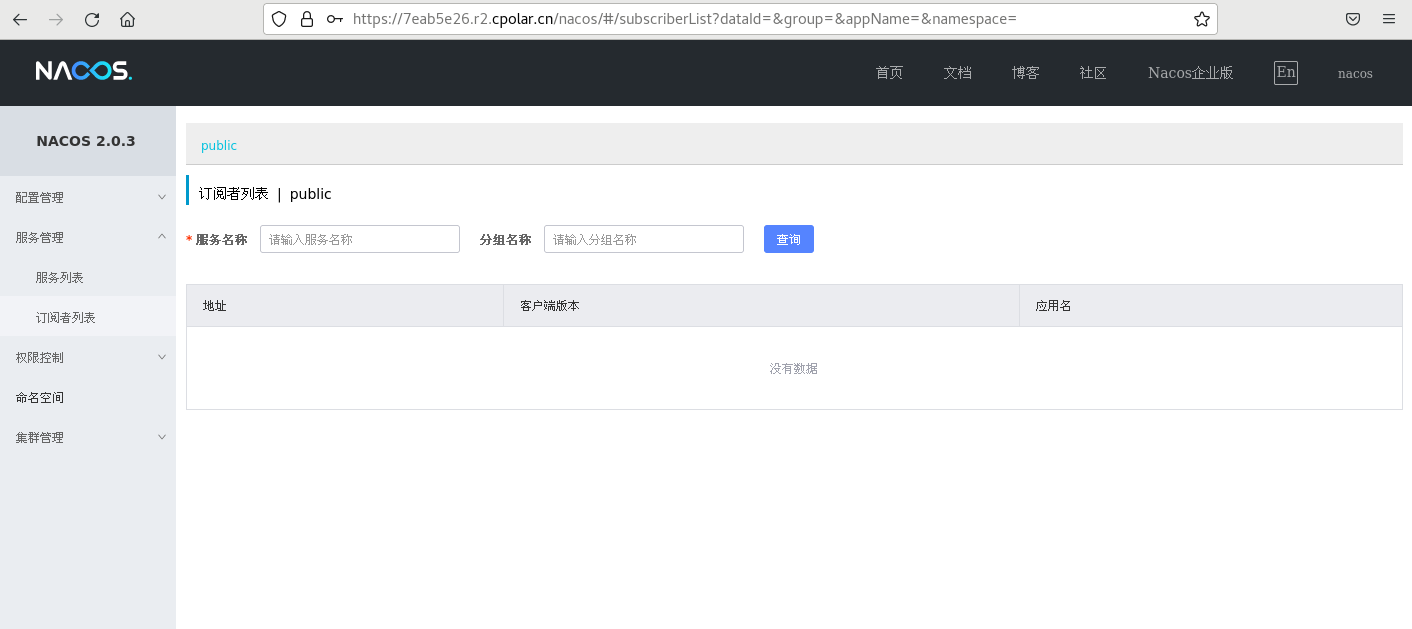Focus the 服务名称 input field
The height and width of the screenshot is (629, 1412).
click(x=360, y=239)
